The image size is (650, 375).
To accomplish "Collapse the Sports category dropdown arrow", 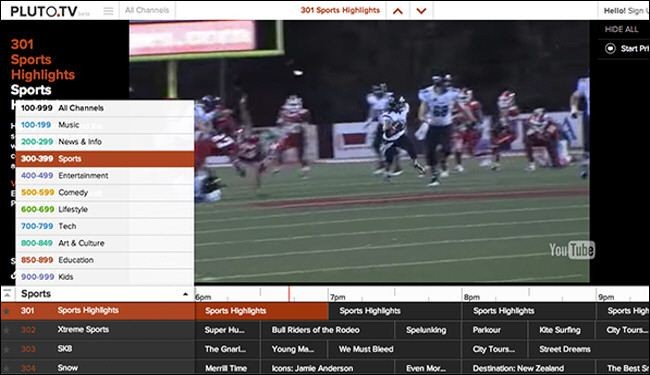I will tap(185, 294).
